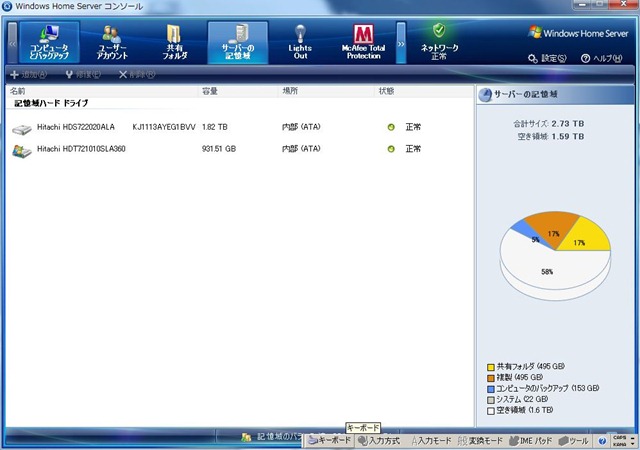Open IME Conversion Mode (変換モード) menu

coord(480,441)
